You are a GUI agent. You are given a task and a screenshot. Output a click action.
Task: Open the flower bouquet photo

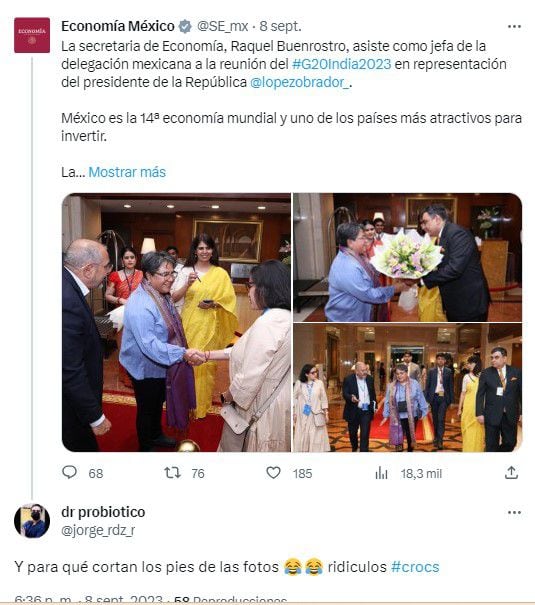[407, 257]
